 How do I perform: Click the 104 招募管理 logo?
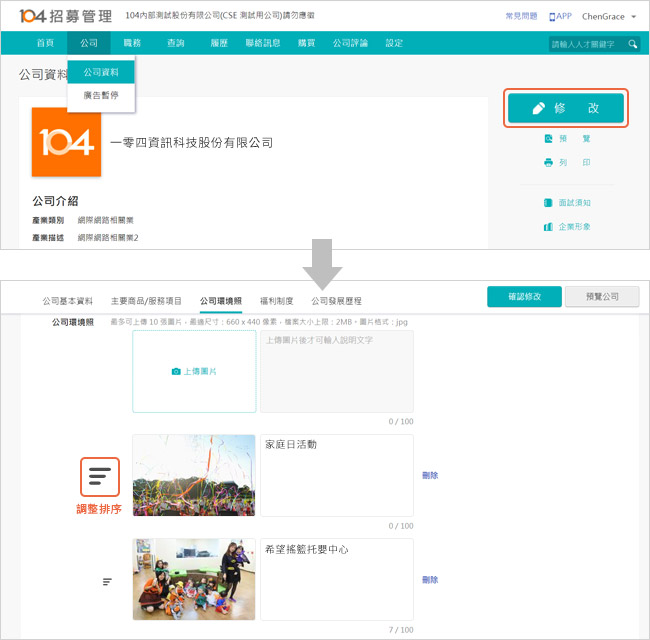point(65,16)
